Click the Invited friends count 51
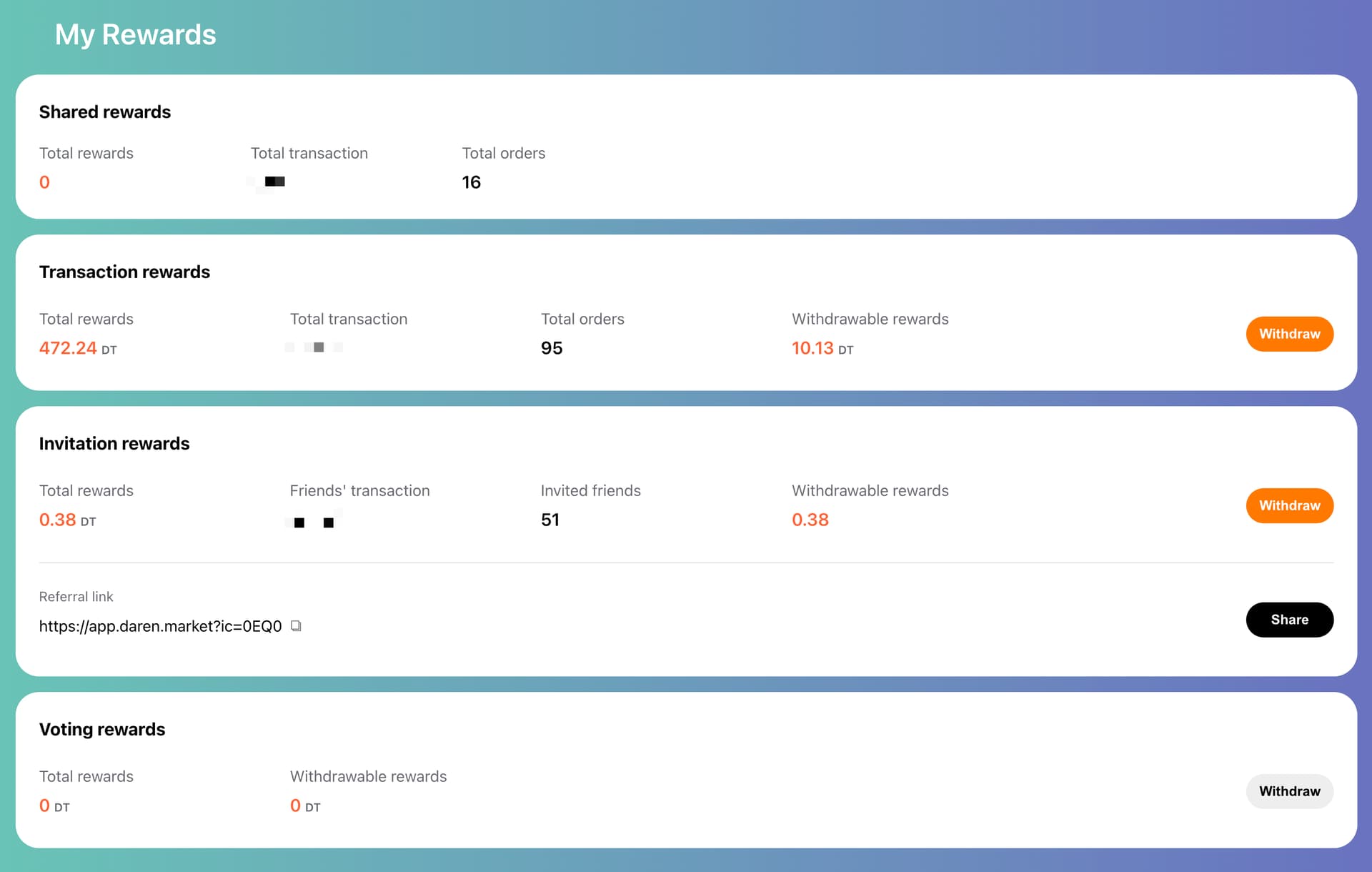The image size is (1372, 872). [550, 520]
